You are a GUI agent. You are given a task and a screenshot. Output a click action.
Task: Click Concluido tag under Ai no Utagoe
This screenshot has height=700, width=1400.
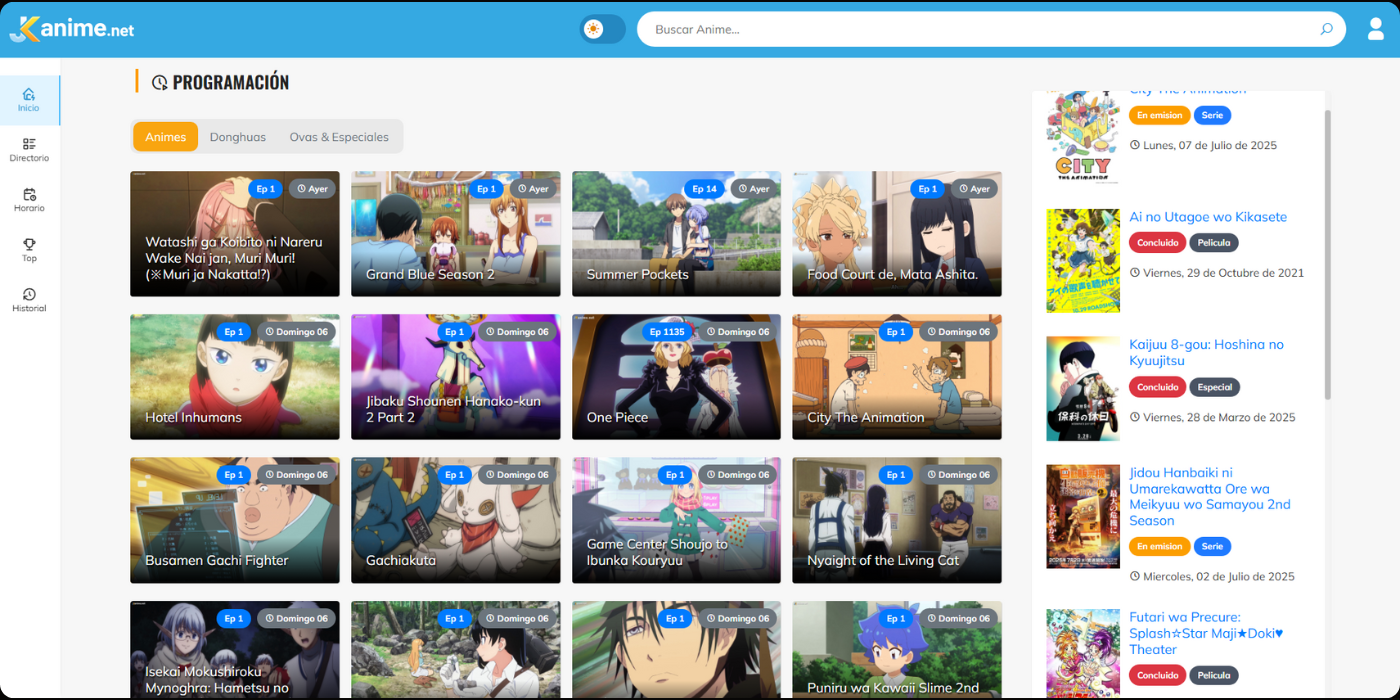pyautogui.click(x=1158, y=243)
